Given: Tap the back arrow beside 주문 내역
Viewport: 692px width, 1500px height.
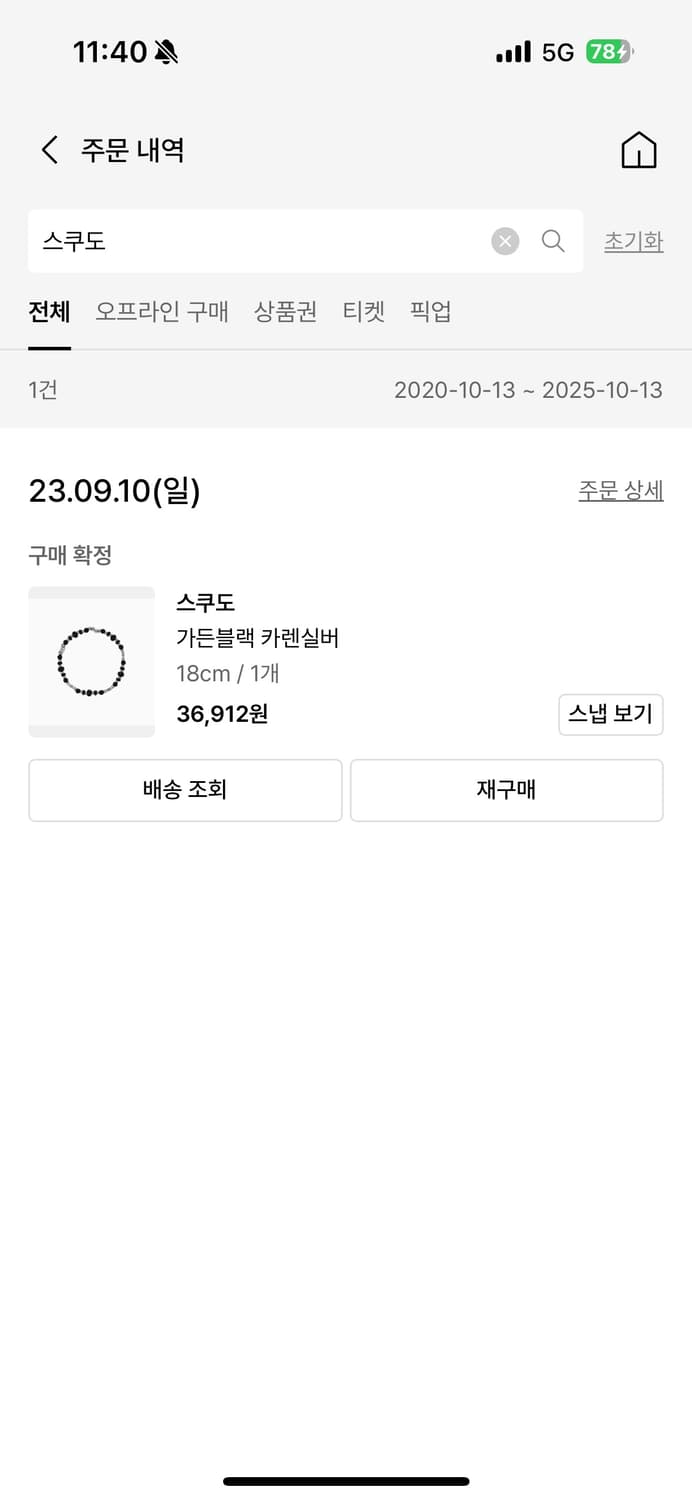Looking at the screenshot, I should click(49, 151).
